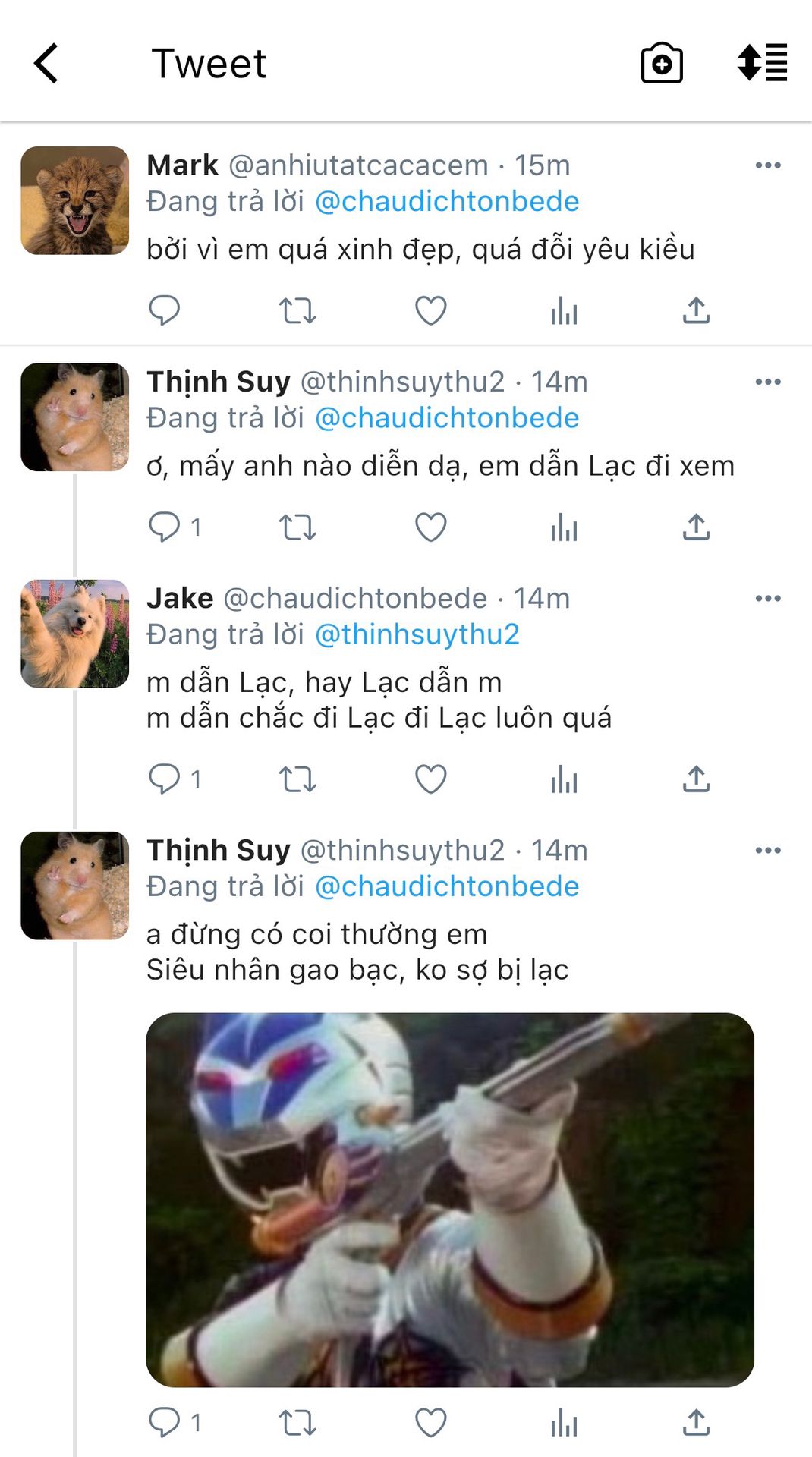Open @chaudichtonbede link in Mark's tweet

point(446,201)
